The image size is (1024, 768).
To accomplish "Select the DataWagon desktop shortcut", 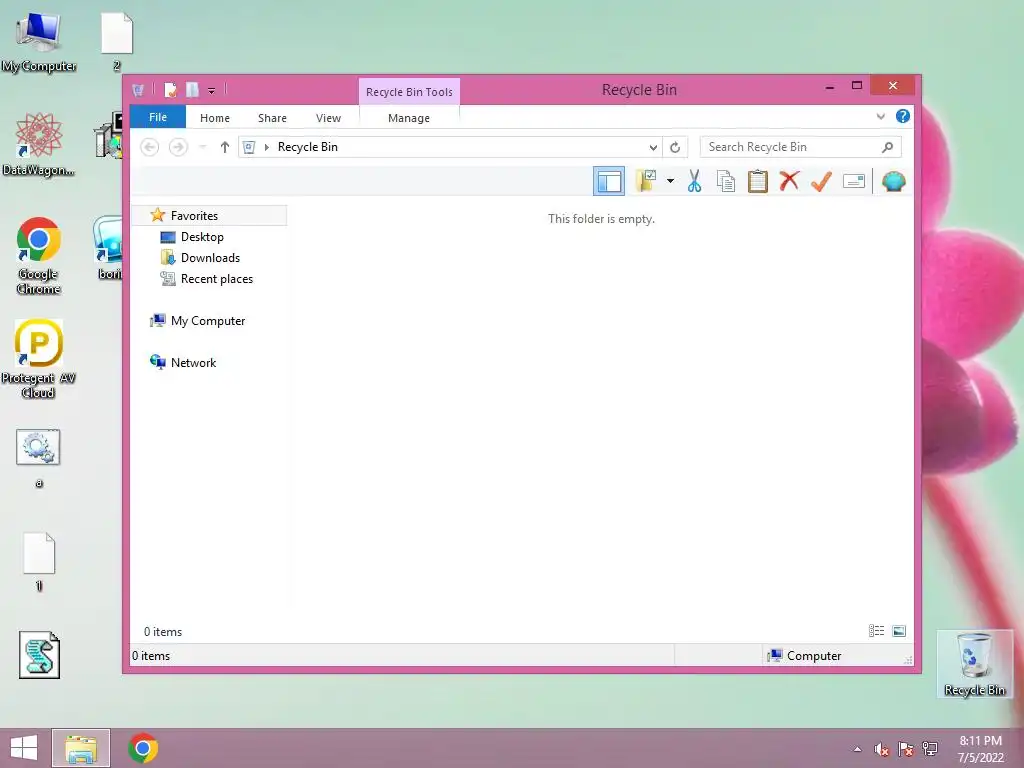I will point(39,145).
